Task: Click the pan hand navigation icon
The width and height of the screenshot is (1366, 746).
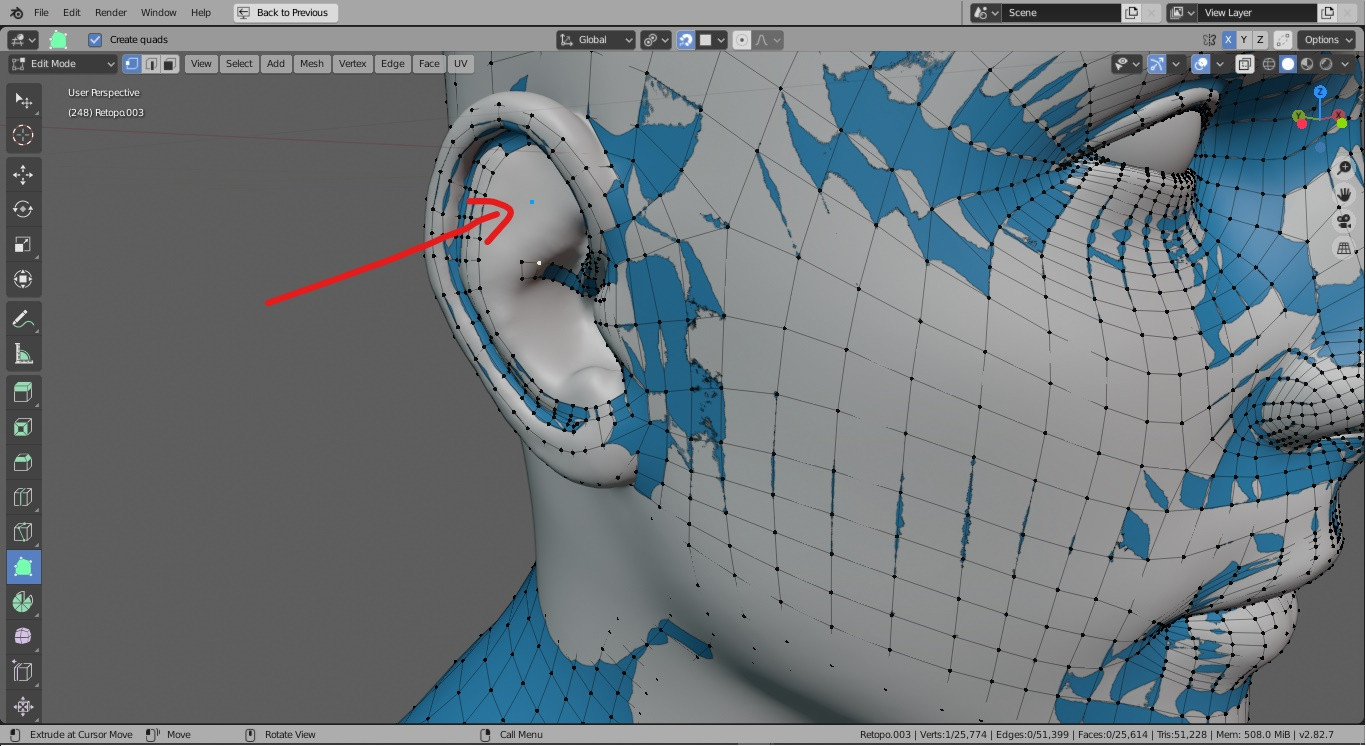Action: point(1344,195)
